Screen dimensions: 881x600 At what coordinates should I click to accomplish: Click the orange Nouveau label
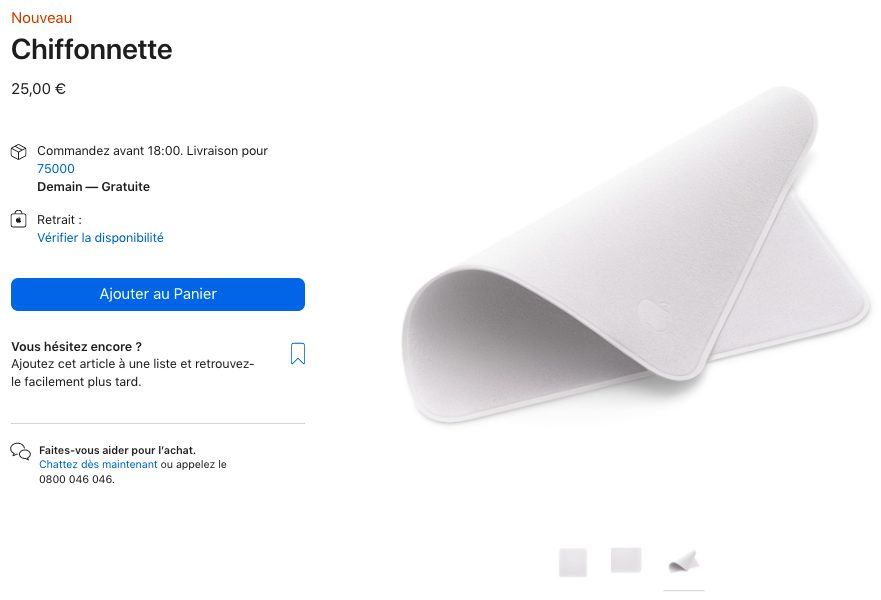pos(41,18)
